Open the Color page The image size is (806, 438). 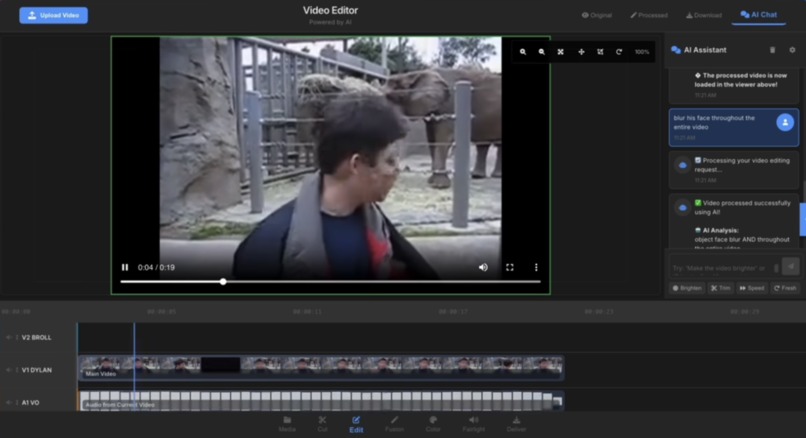[433, 424]
